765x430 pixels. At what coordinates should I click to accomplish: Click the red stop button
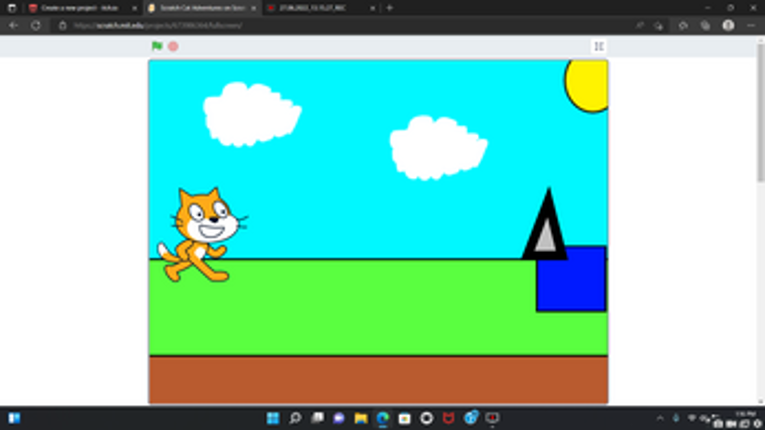(x=173, y=46)
